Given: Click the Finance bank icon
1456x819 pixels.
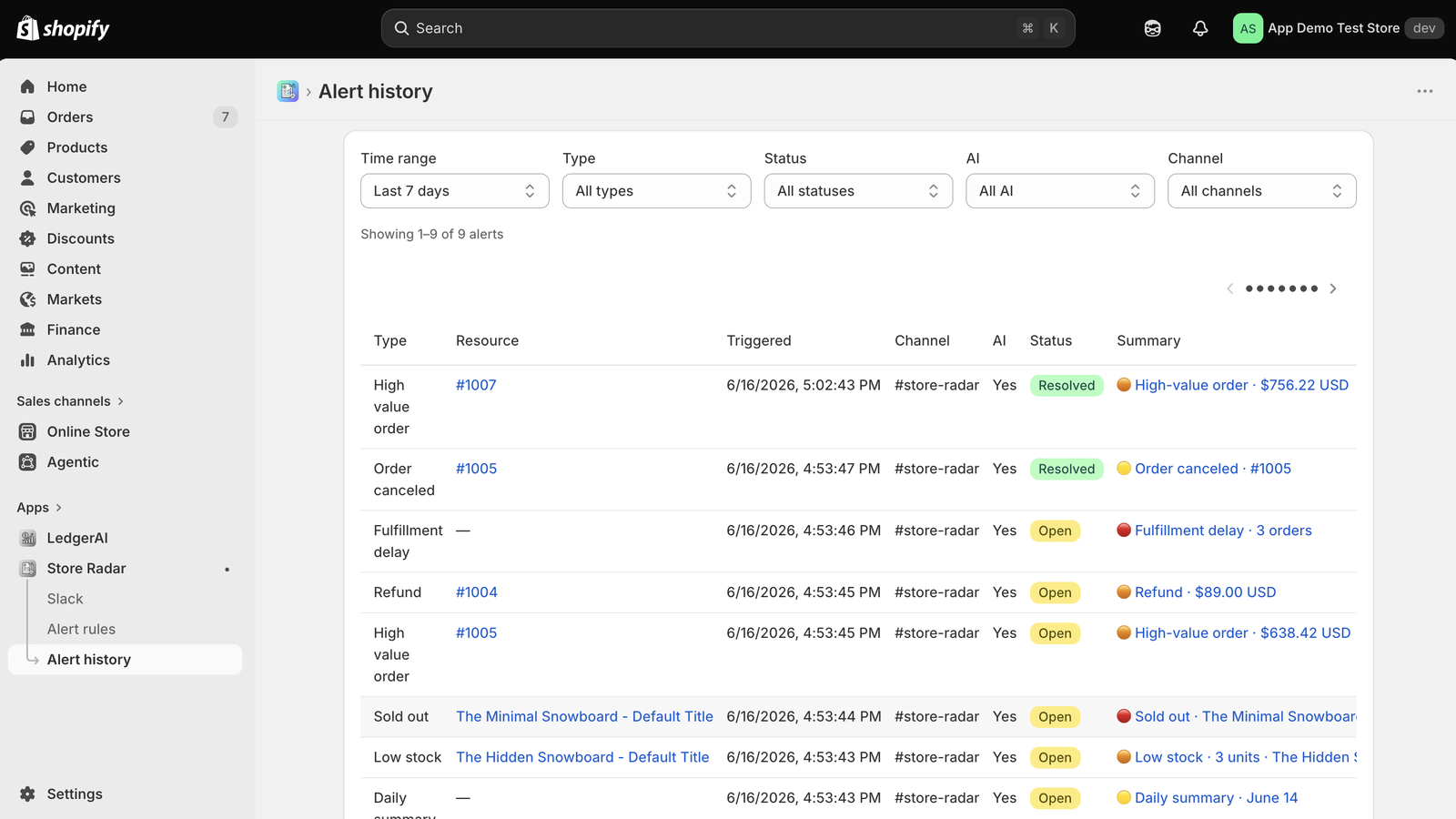Looking at the screenshot, I should (28, 329).
